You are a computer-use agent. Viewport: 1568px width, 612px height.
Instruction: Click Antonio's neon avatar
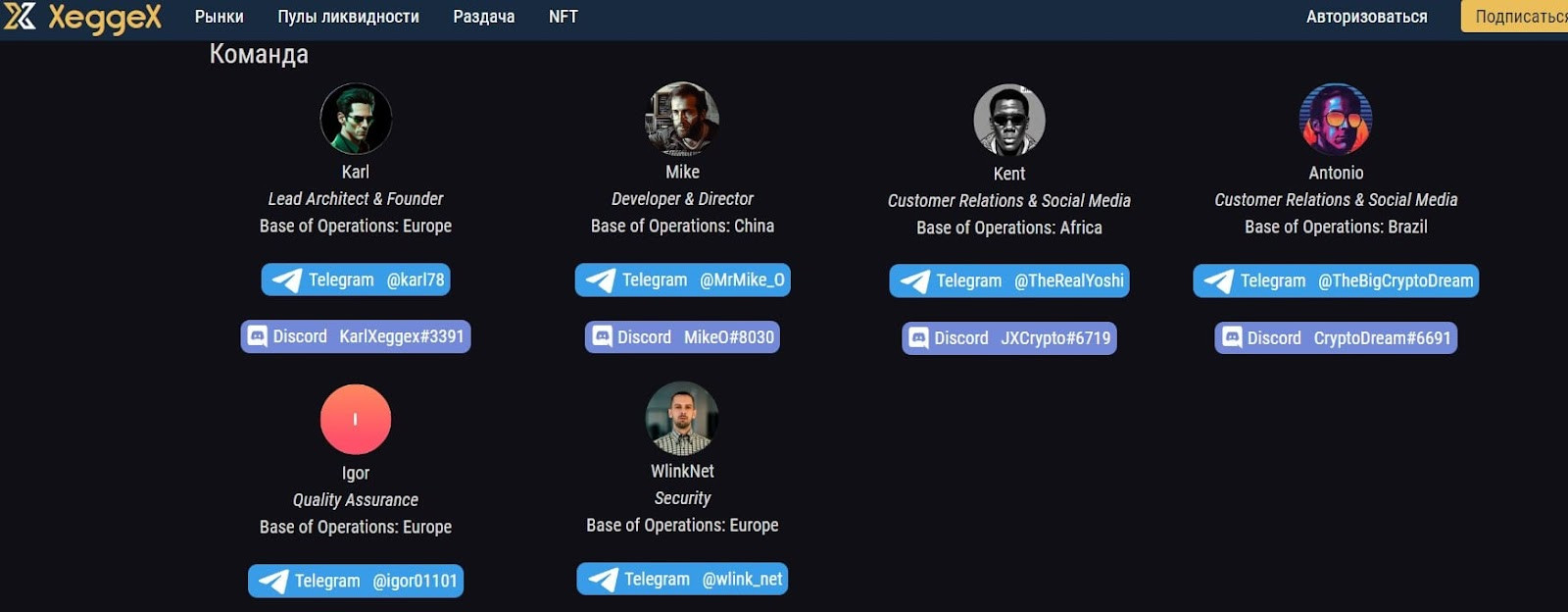(x=1336, y=119)
